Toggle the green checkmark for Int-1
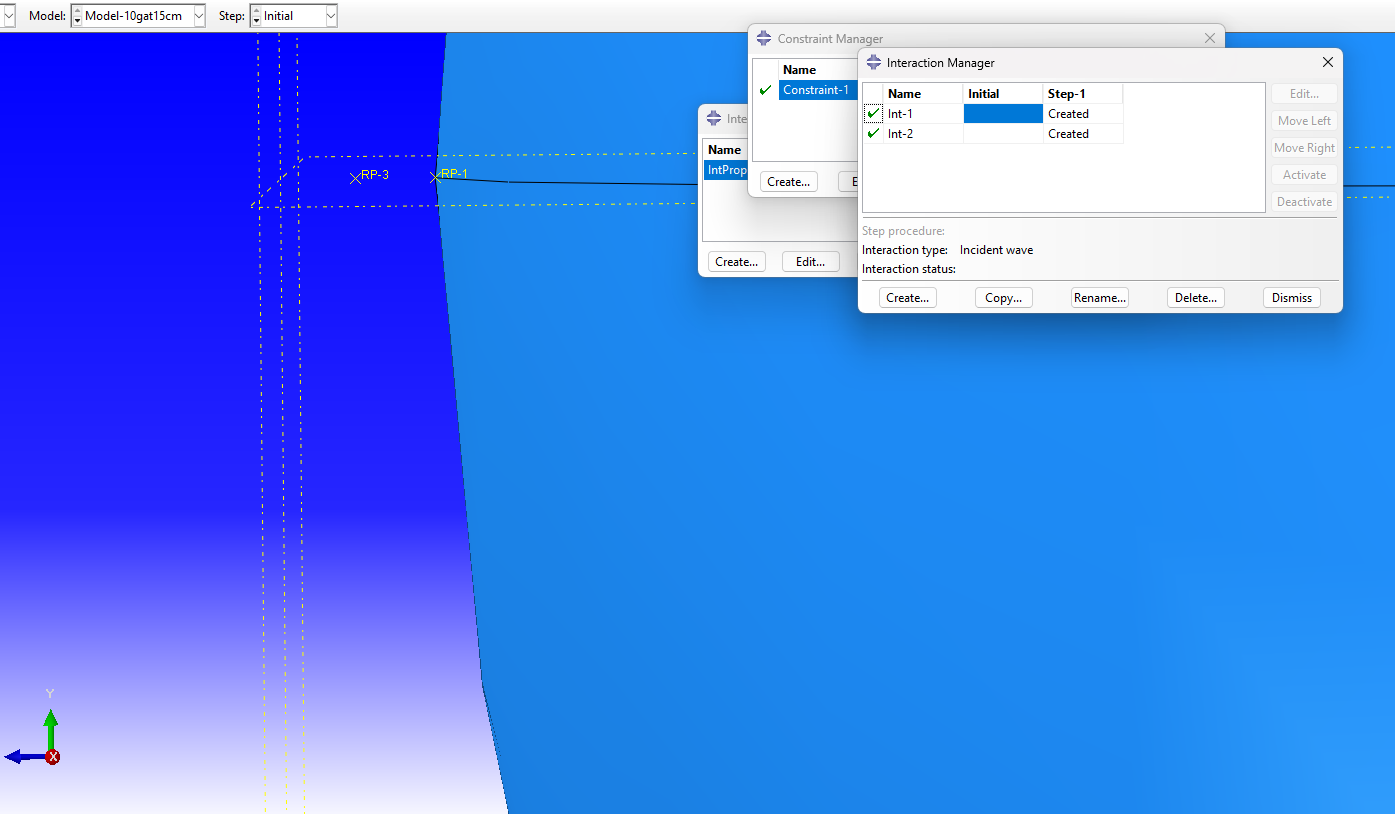1395x814 pixels. (x=874, y=113)
